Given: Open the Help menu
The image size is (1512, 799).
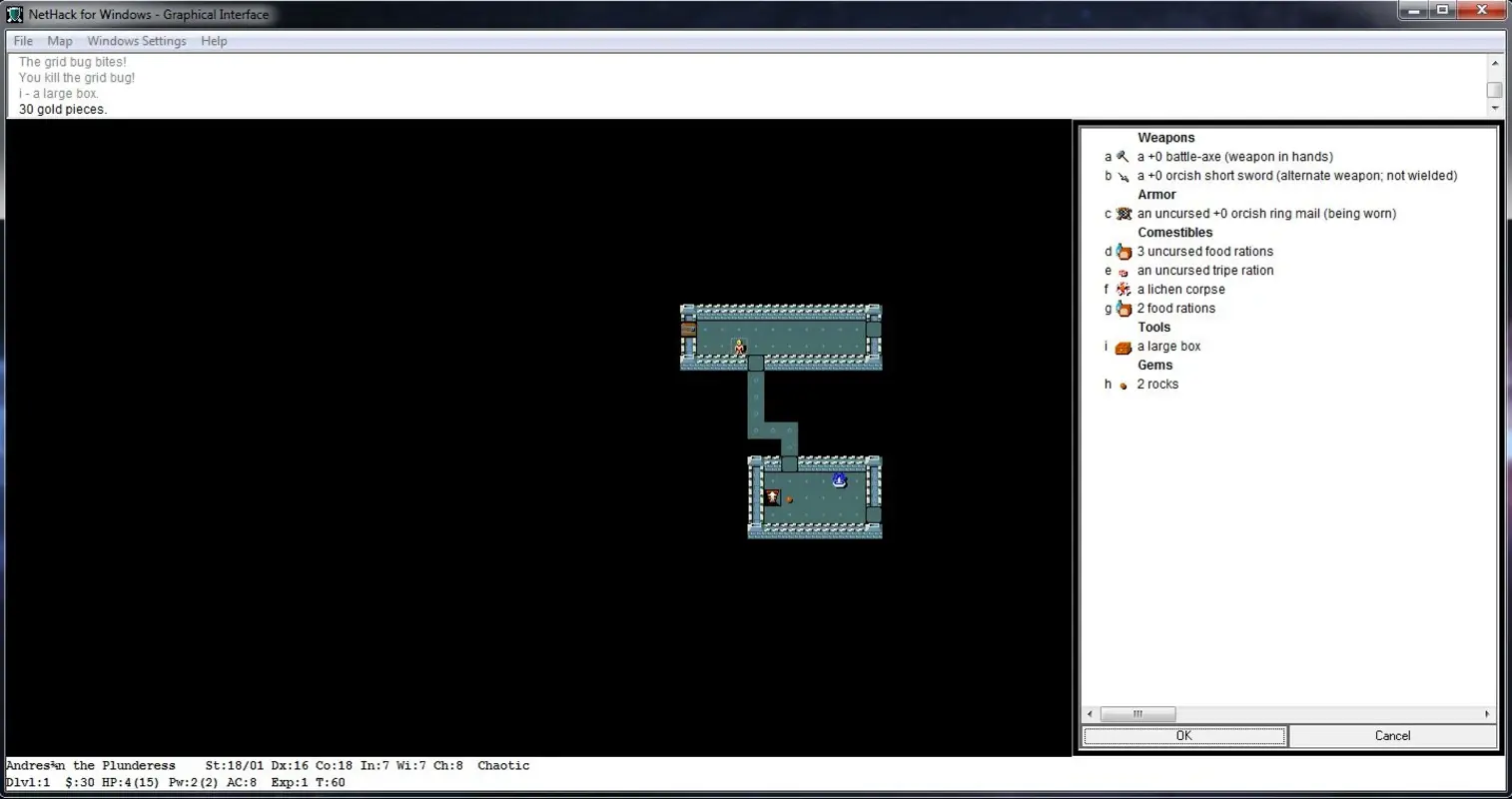Looking at the screenshot, I should coord(214,41).
